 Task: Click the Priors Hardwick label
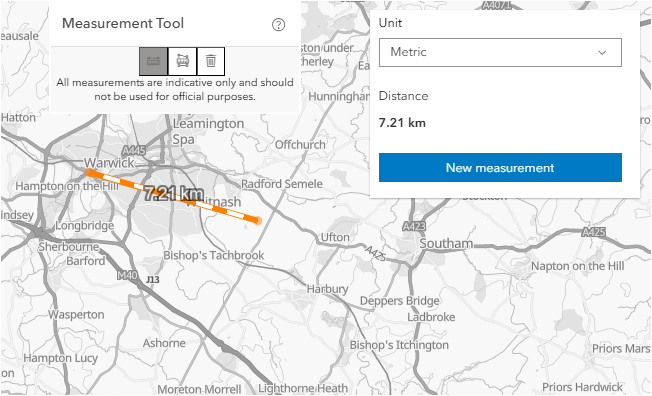[x=583, y=387]
